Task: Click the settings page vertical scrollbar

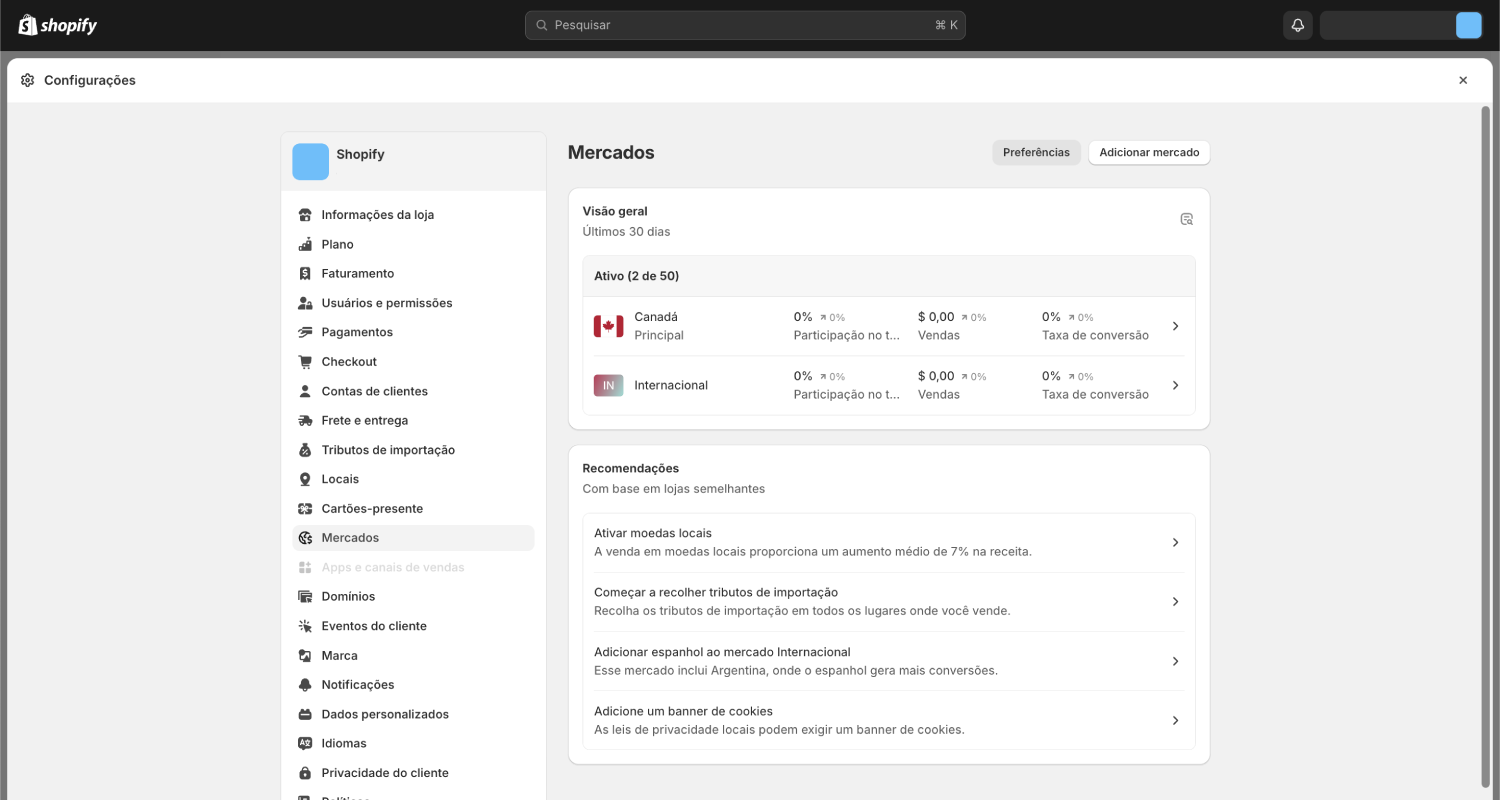Action: (x=1486, y=445)
